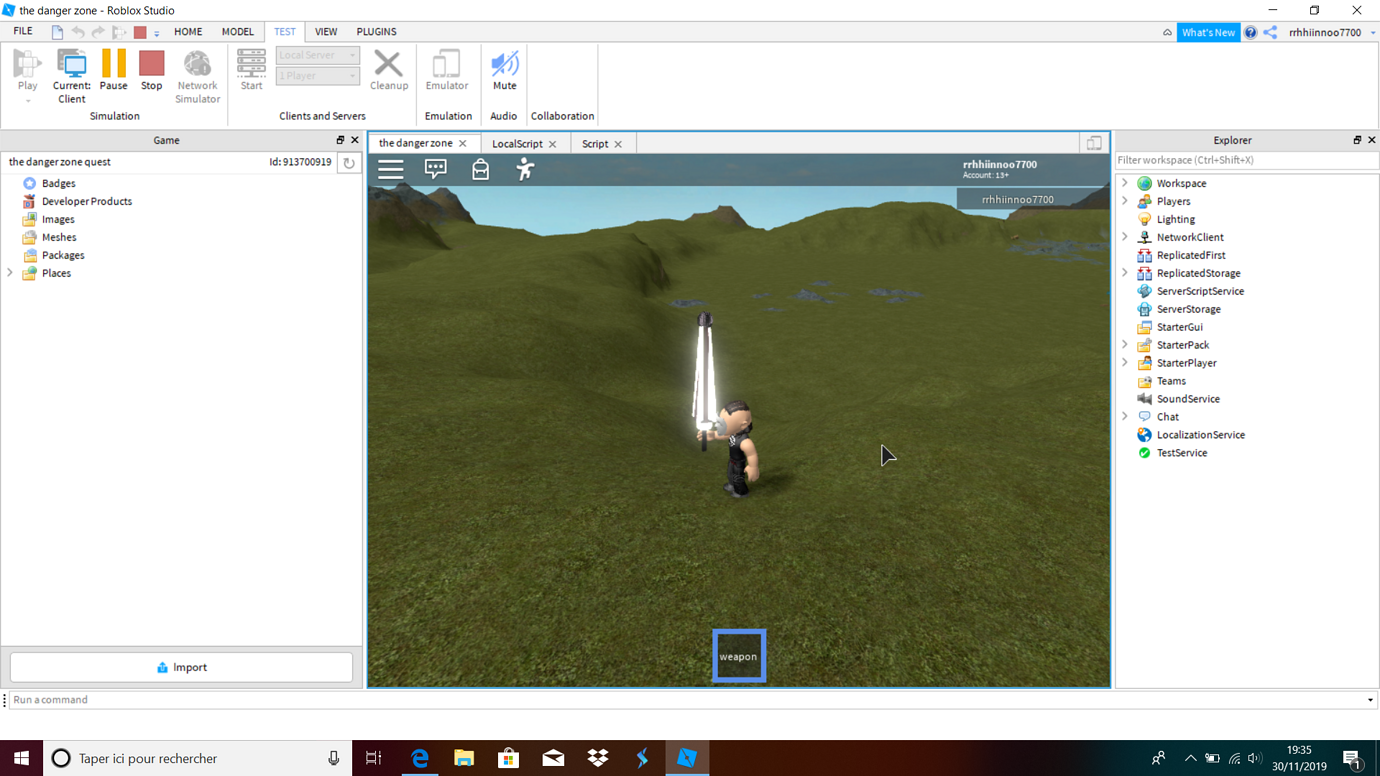
Task: Switch to the VIEW ribbon tab
Action: [326, 31]
